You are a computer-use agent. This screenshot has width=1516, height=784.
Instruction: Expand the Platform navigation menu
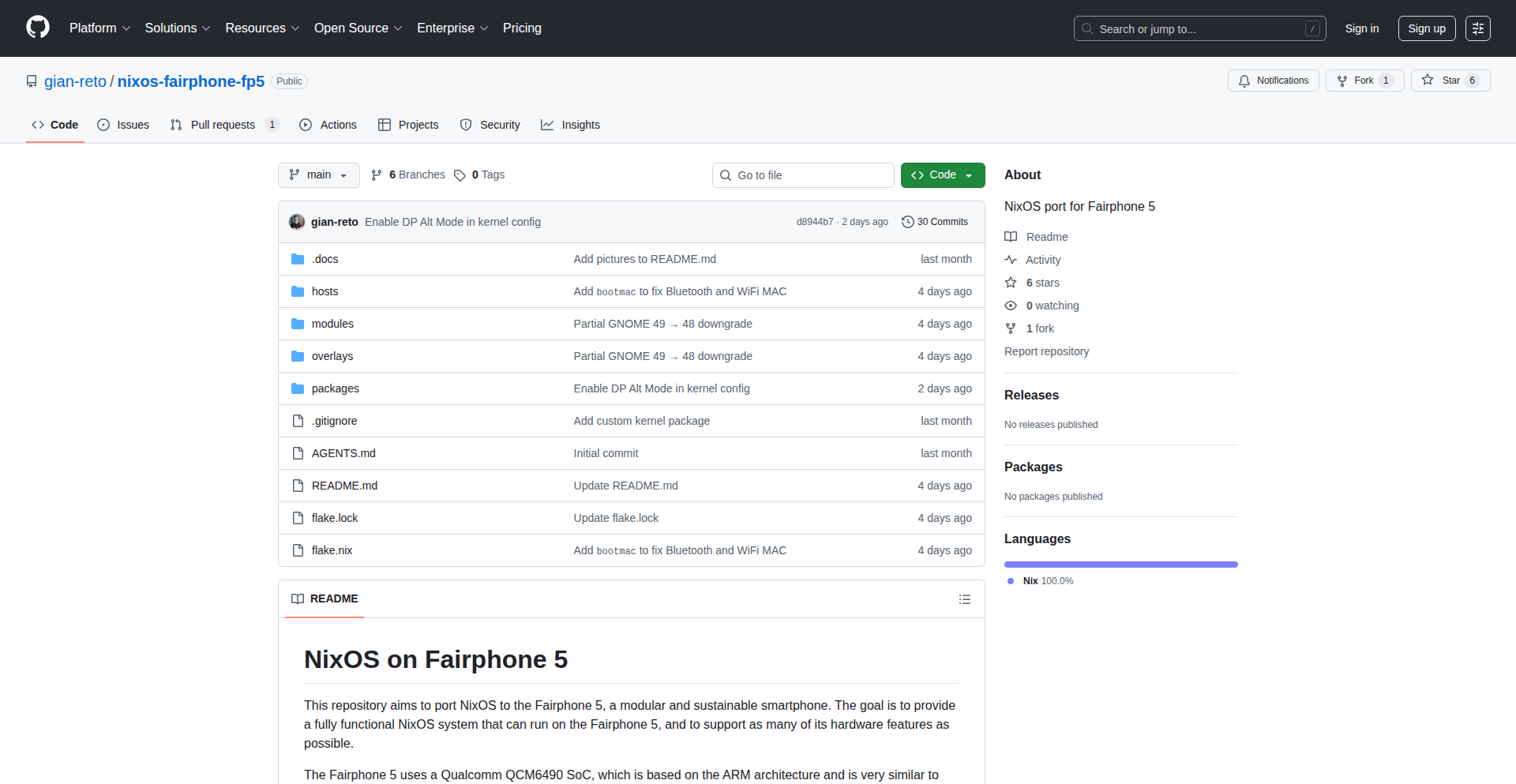[x=99, y=28]
